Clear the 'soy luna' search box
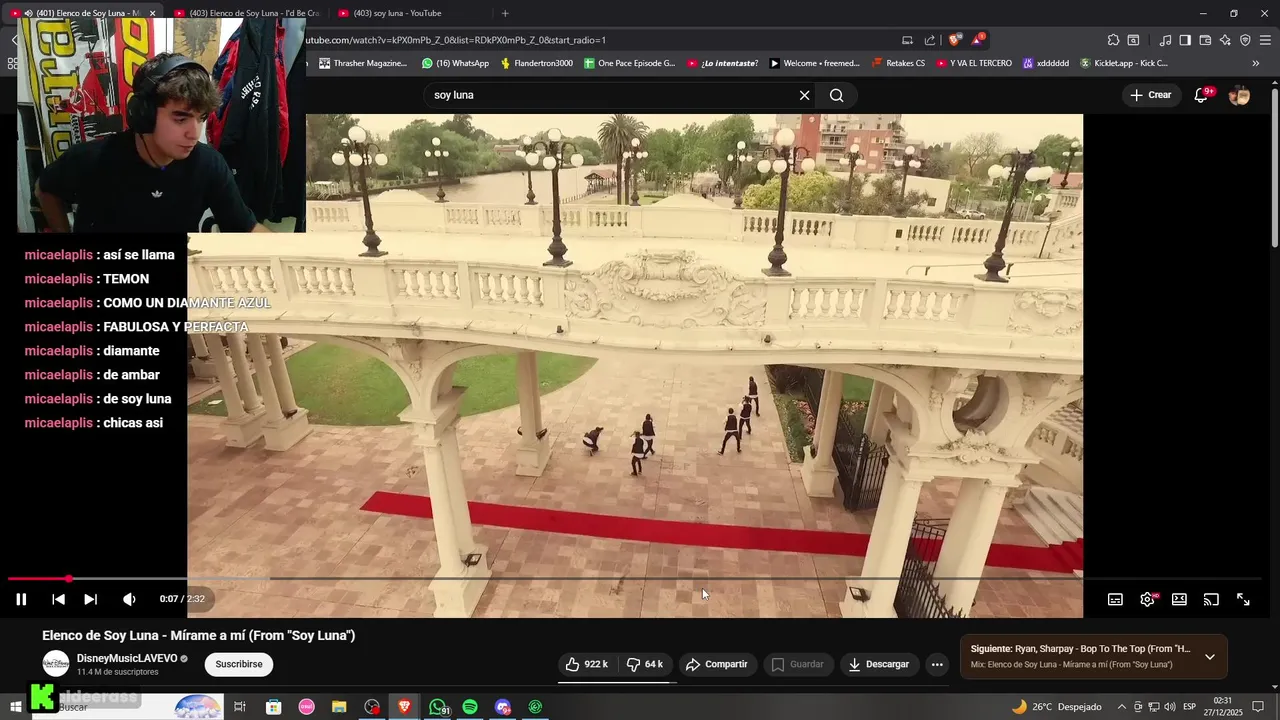This screenshot has height=720, width=1280. click(804, 95)
